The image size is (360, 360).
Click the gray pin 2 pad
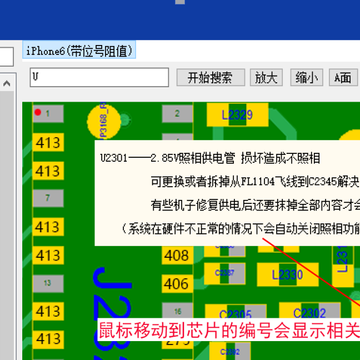click(177, 113)
